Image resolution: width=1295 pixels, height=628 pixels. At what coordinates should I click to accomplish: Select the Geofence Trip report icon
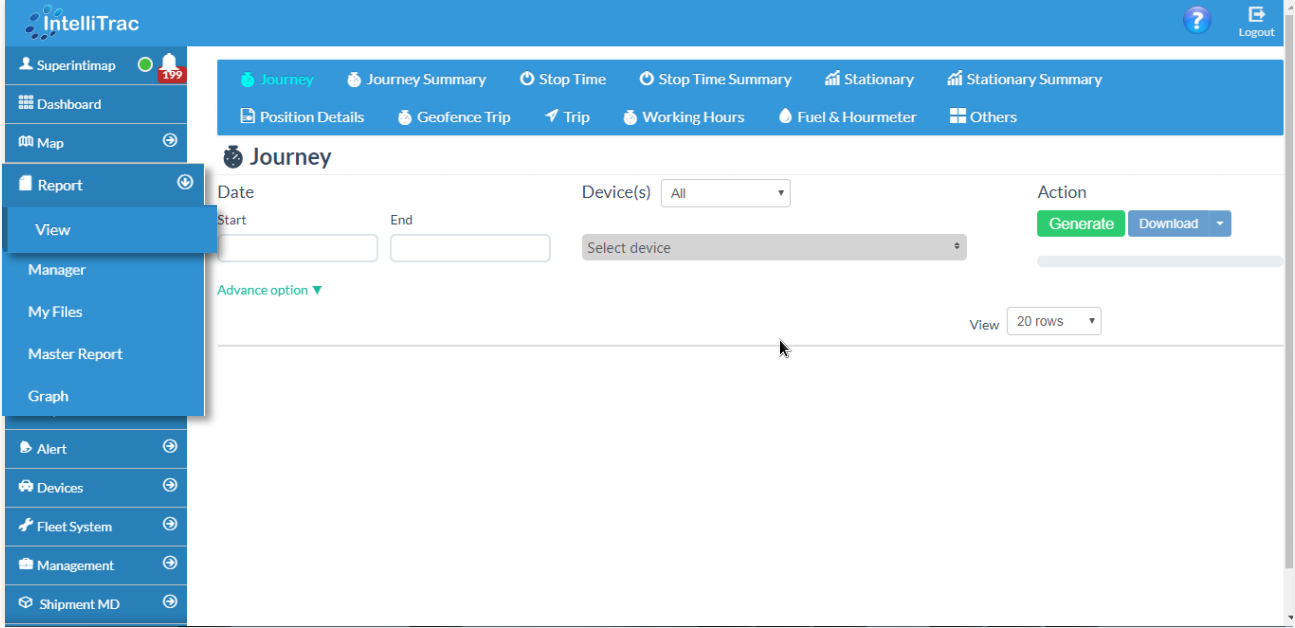pyautogui.click(x=405, y=118)
